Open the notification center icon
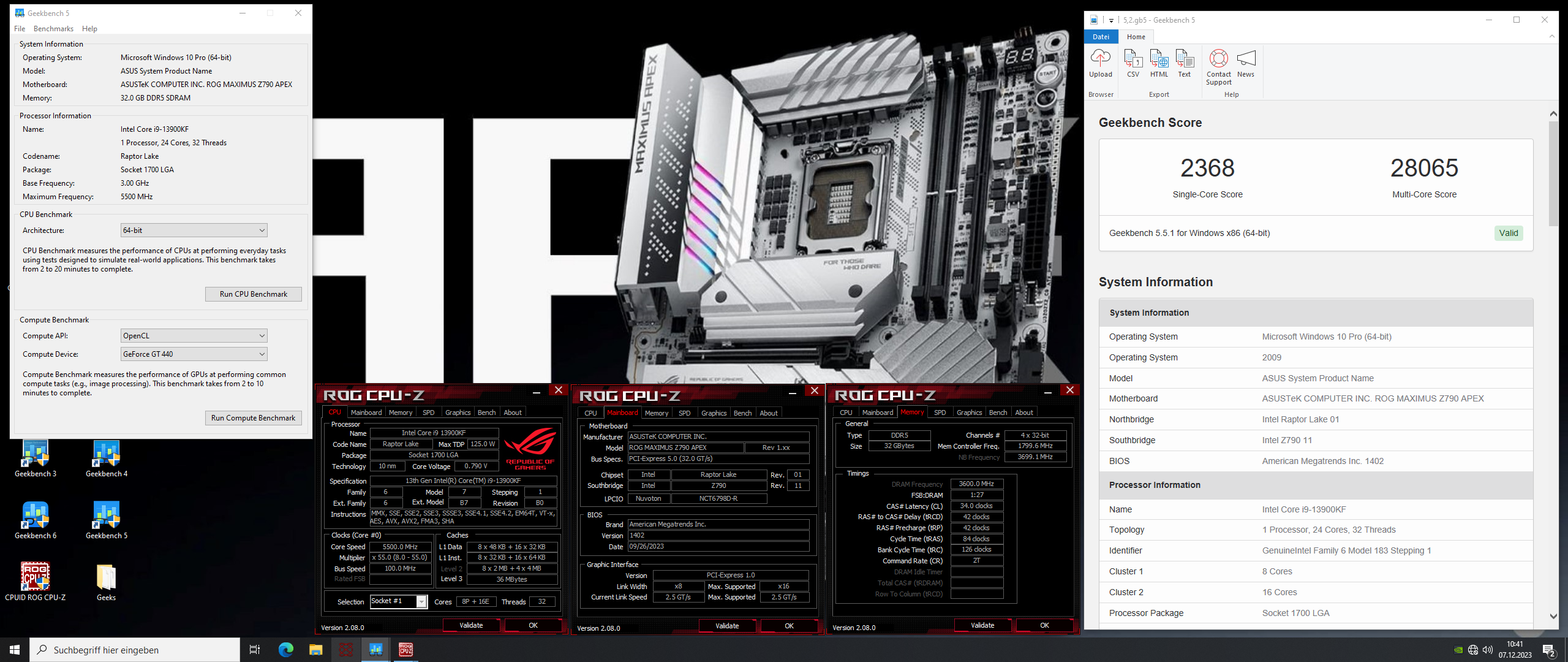 click(1549, 650)
